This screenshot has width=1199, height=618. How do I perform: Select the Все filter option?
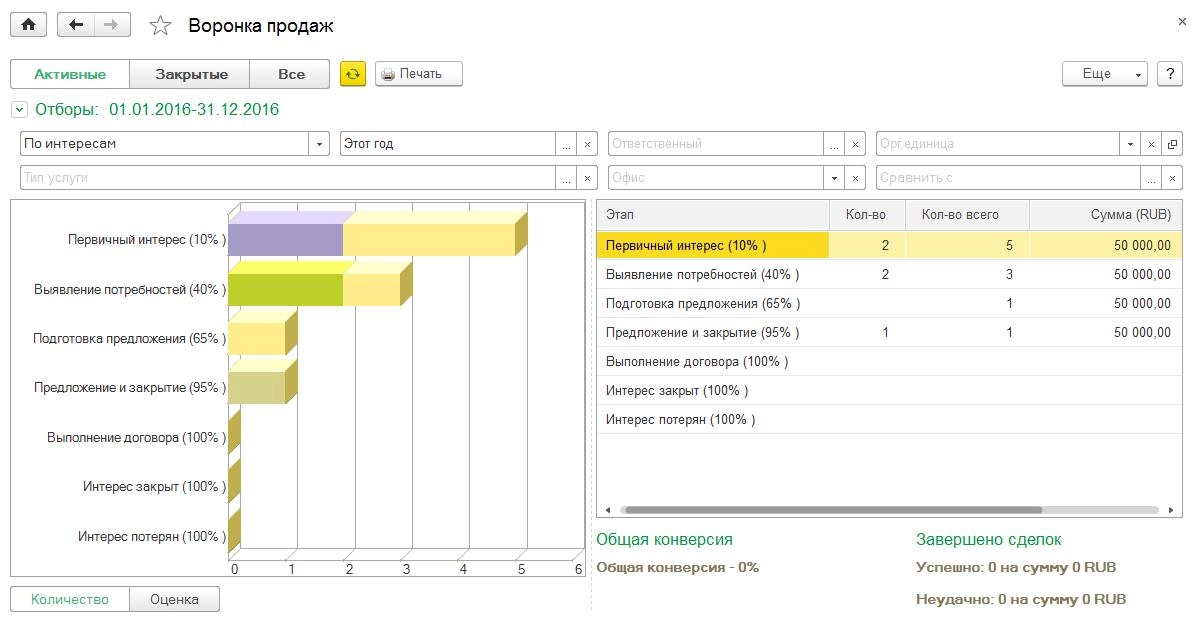pyautogui.click(x=289, y=73)
